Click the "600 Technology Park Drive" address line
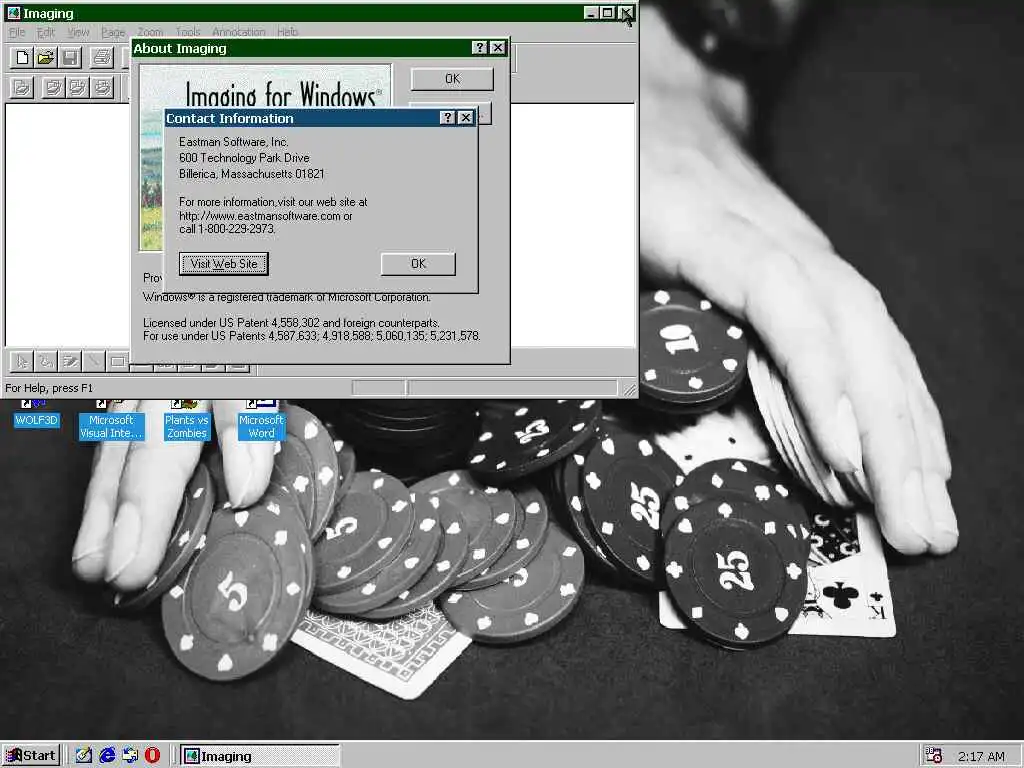This screenshot has height=768, width=1024. click(x=244, y=158)
